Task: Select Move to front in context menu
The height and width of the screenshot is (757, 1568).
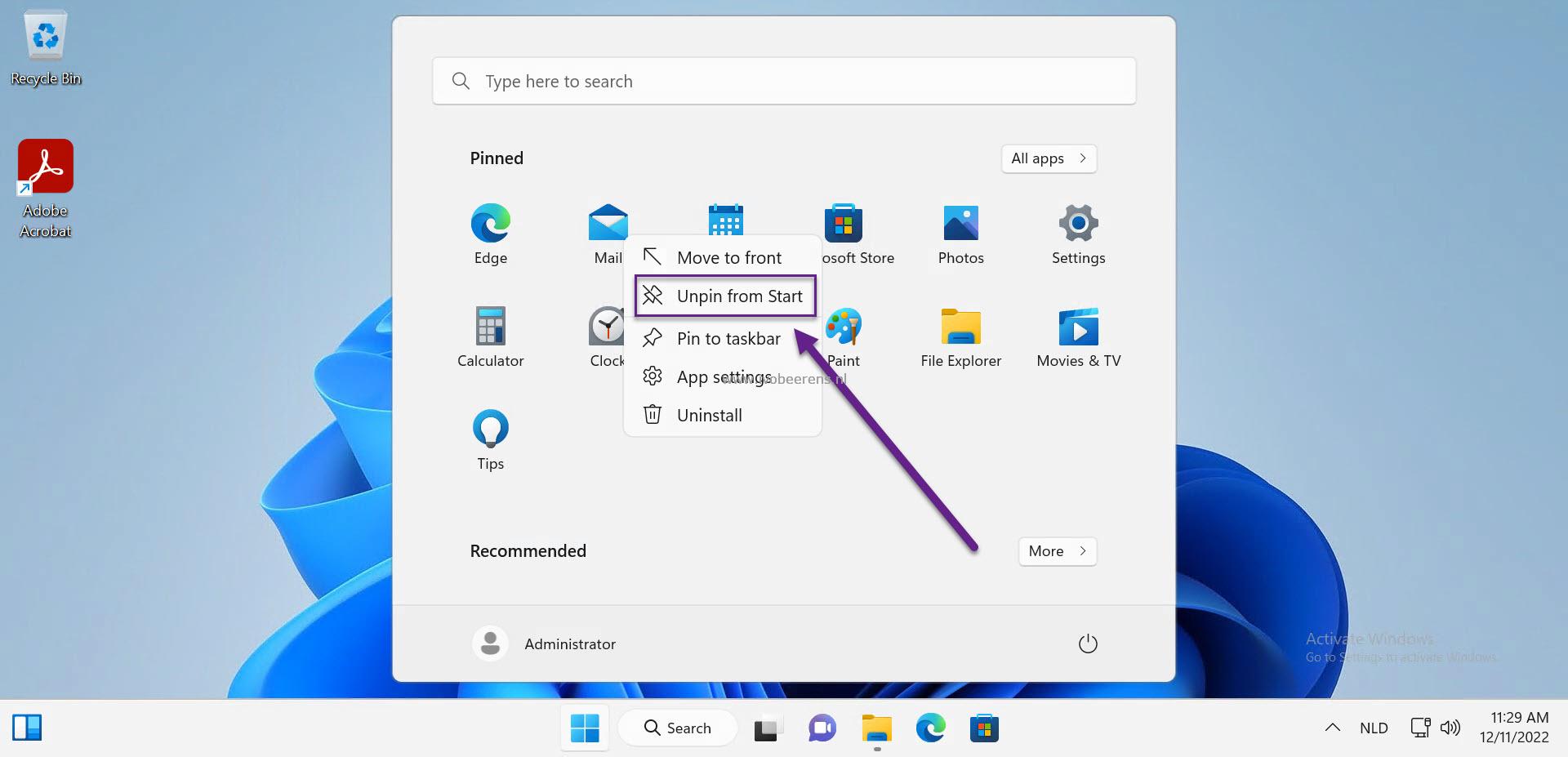Action: (x=723, y=257)
